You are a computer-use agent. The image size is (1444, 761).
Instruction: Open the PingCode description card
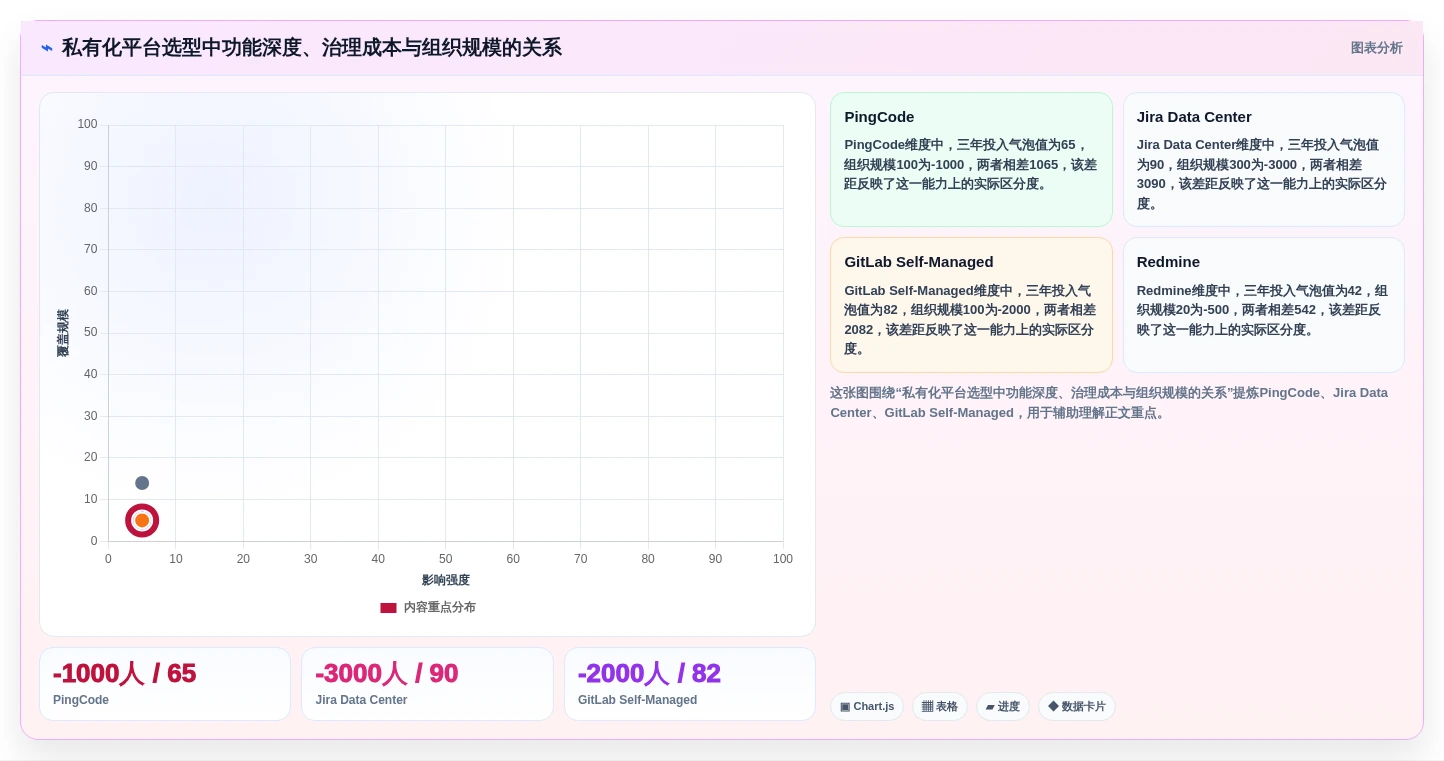971,160
